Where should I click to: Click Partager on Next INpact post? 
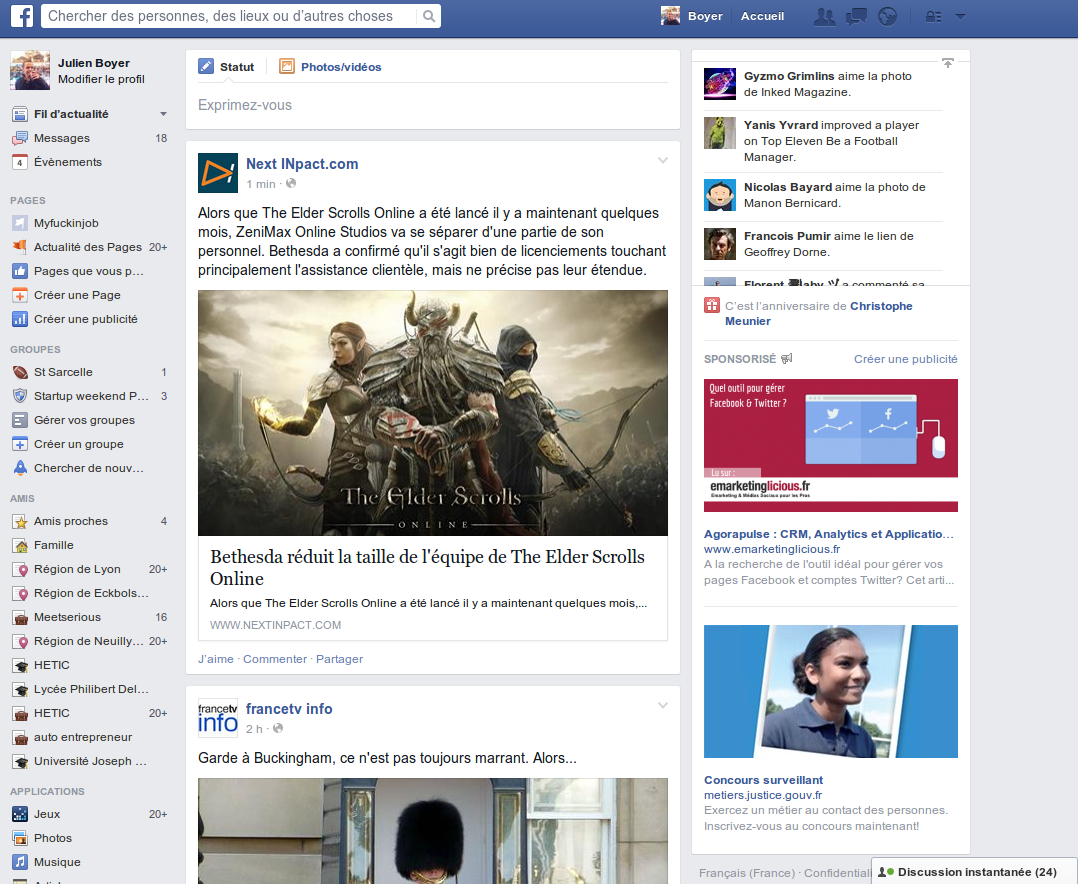[339, 659]
